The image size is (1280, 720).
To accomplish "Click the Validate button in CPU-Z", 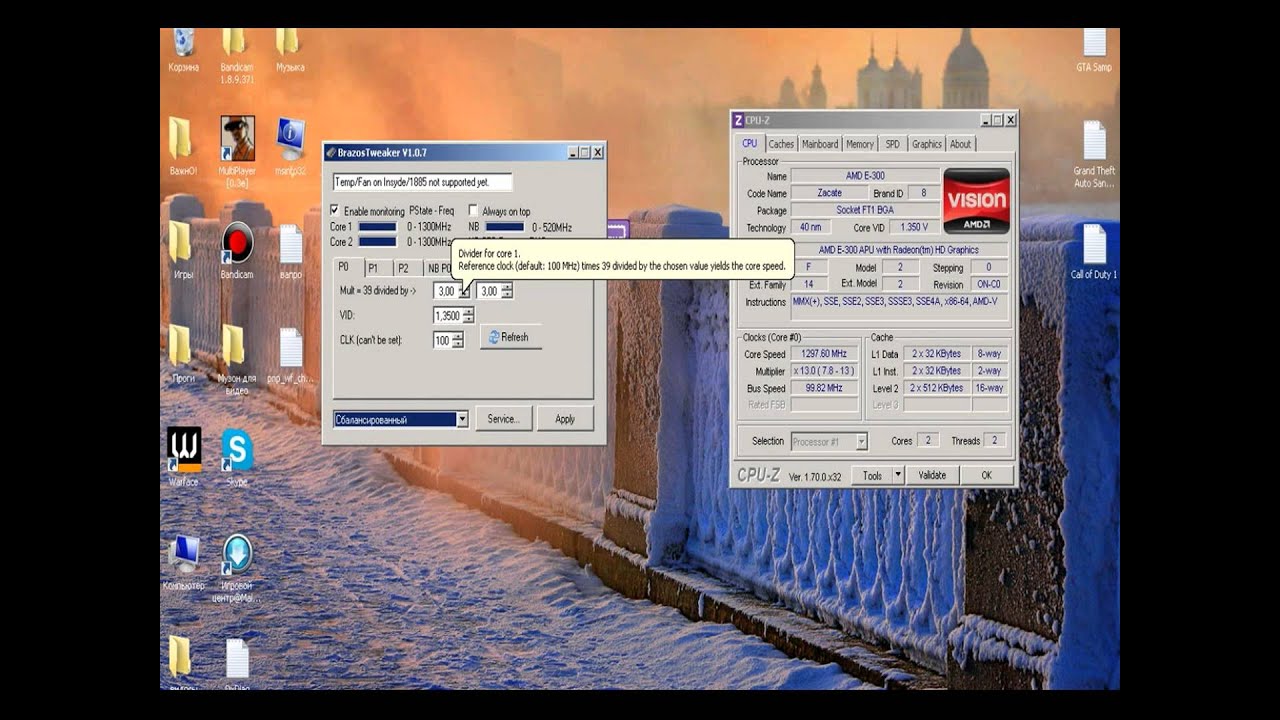I will [x=932, y=475].
